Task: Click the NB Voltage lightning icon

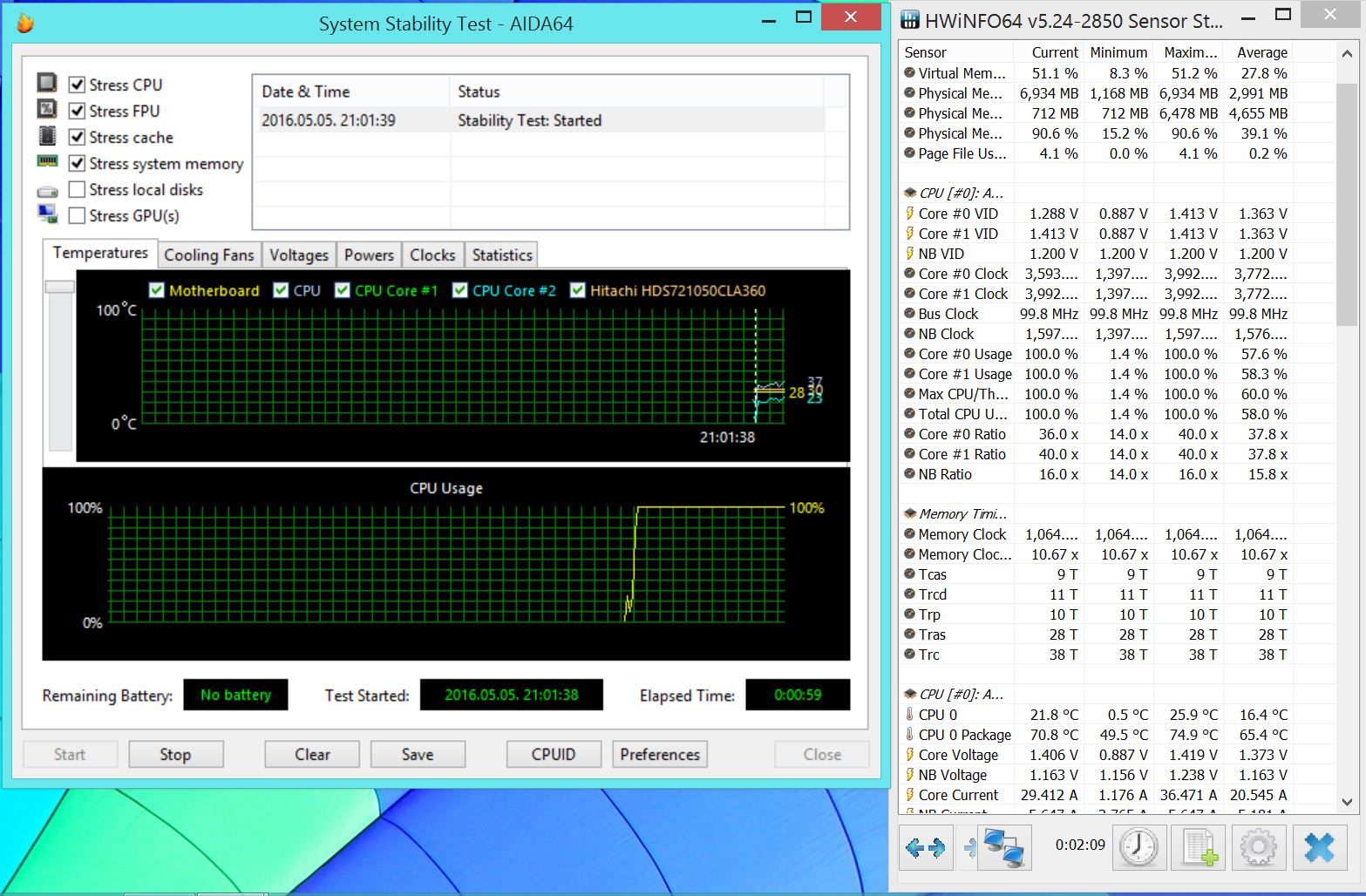Action: click(910, 775)
